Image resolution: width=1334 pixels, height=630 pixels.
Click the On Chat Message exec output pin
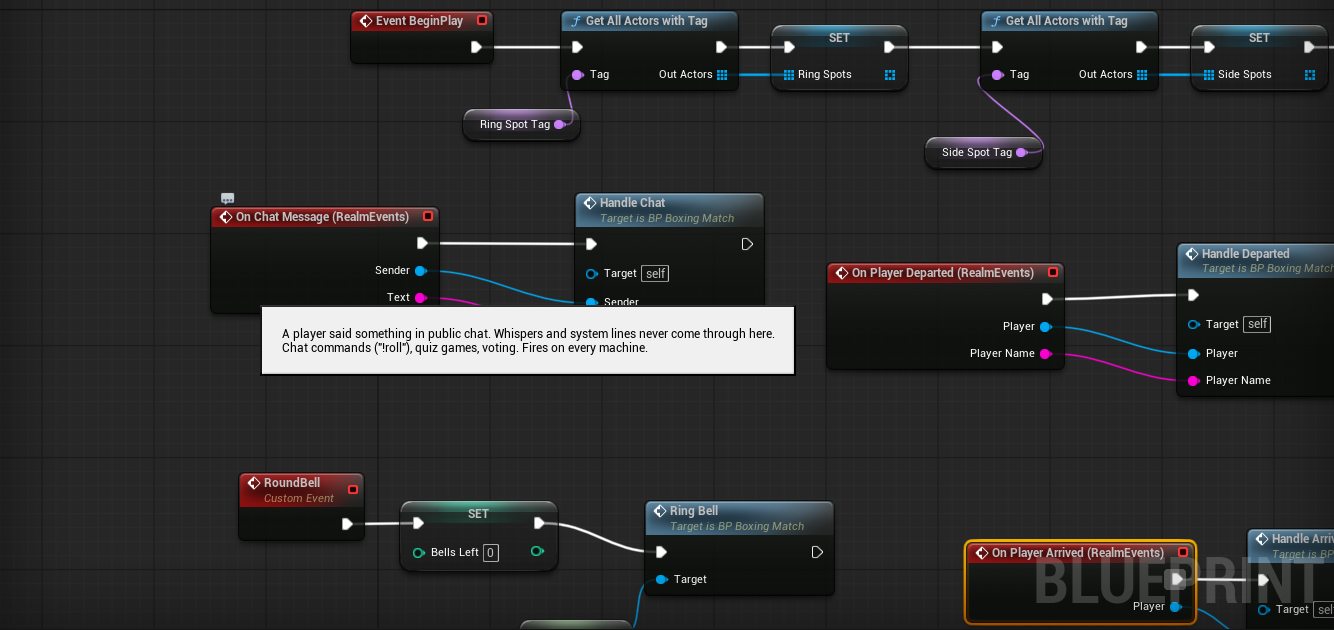pyautogui.click(x=422, y=243)
